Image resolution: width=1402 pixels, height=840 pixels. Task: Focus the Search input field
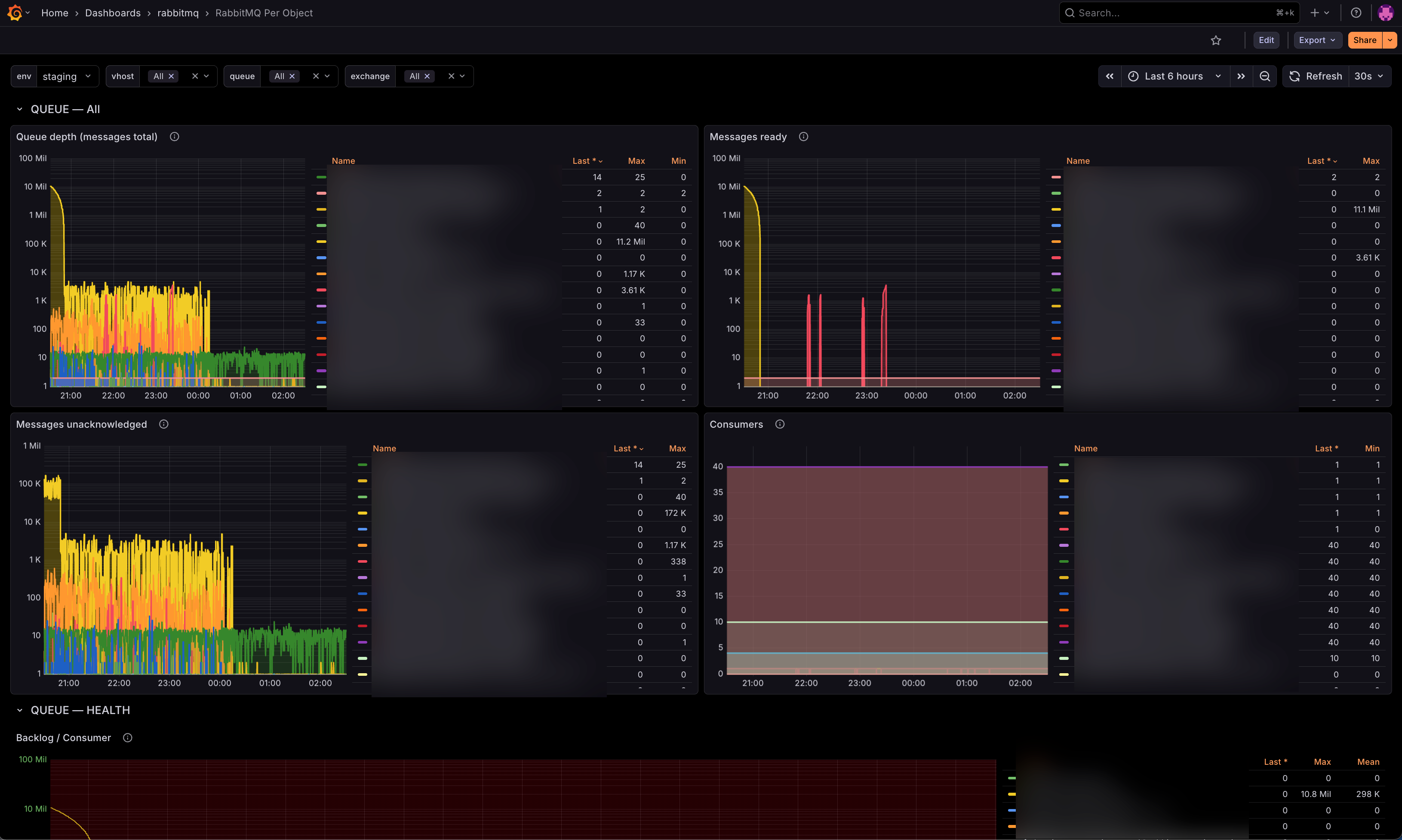[1179, 12]
